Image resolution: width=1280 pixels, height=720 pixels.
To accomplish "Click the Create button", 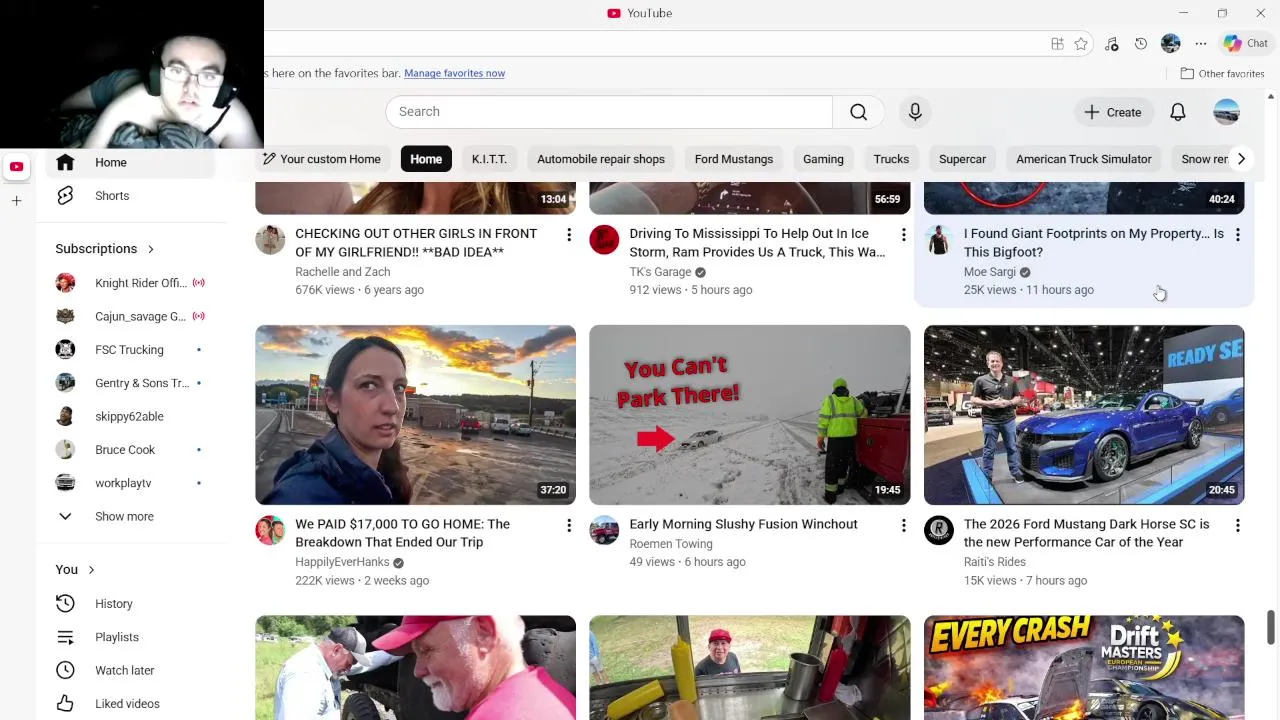I will click(1113, 112).
